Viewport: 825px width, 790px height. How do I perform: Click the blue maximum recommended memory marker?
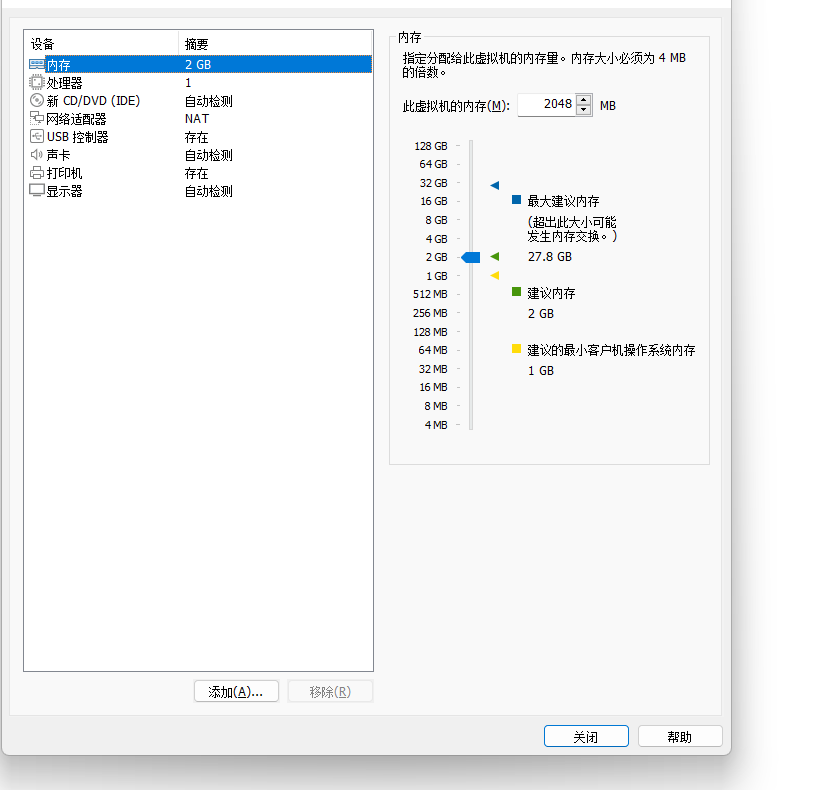494,185
